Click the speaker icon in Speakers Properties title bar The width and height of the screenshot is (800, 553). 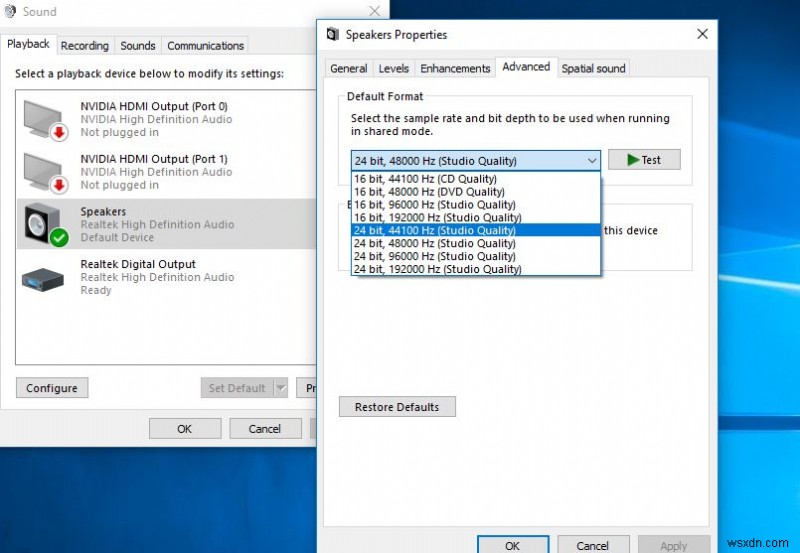click(333, 35)
